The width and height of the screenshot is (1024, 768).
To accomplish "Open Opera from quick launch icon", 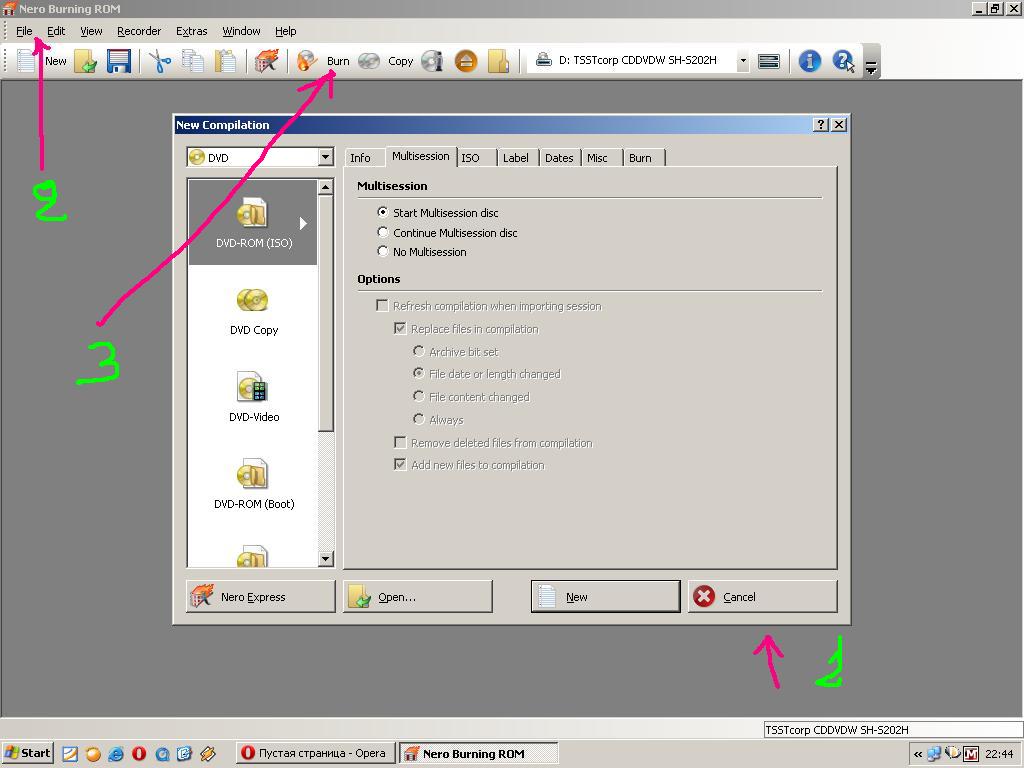I will [139, 754].
